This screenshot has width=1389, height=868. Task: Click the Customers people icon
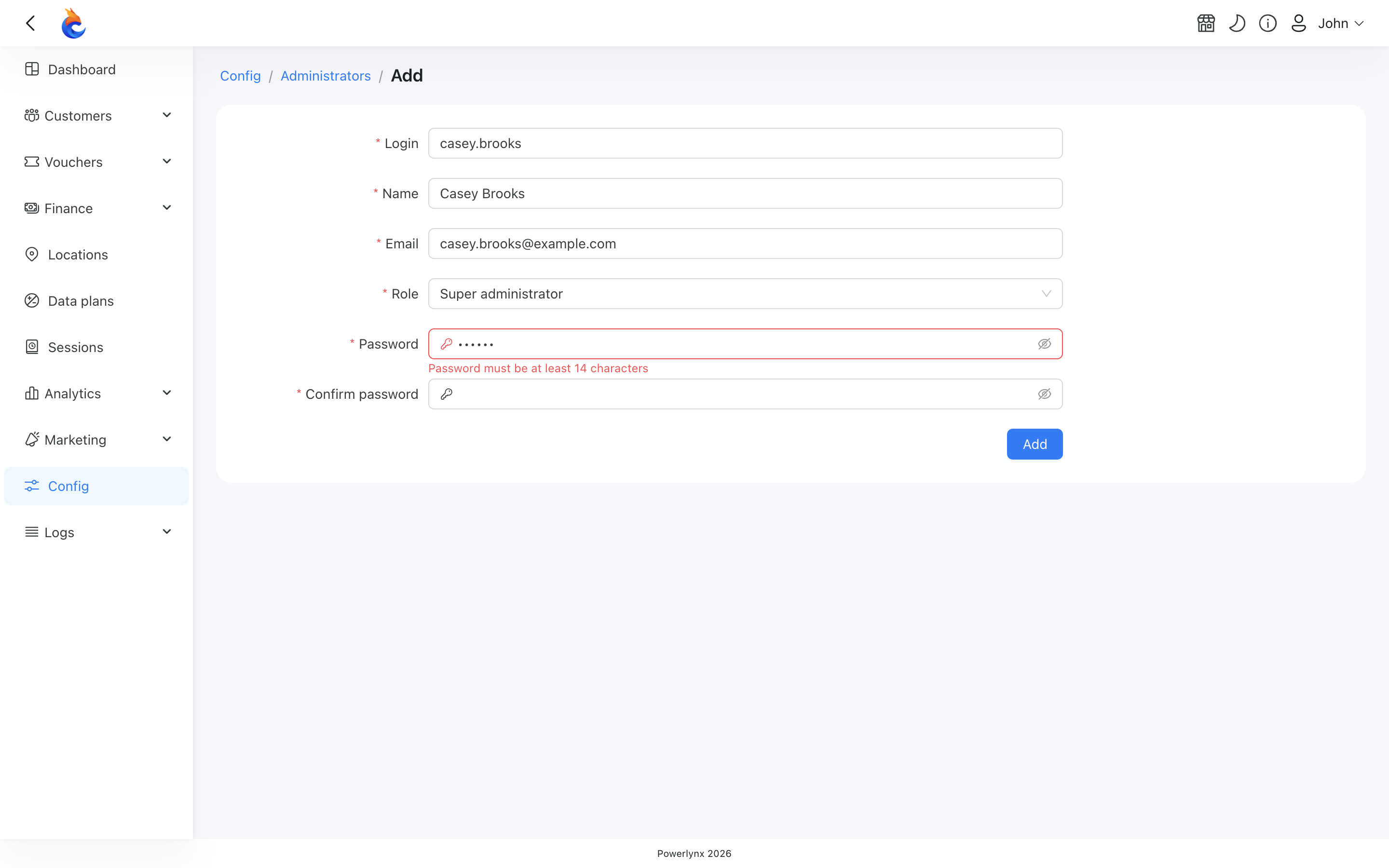click(31, 115)
